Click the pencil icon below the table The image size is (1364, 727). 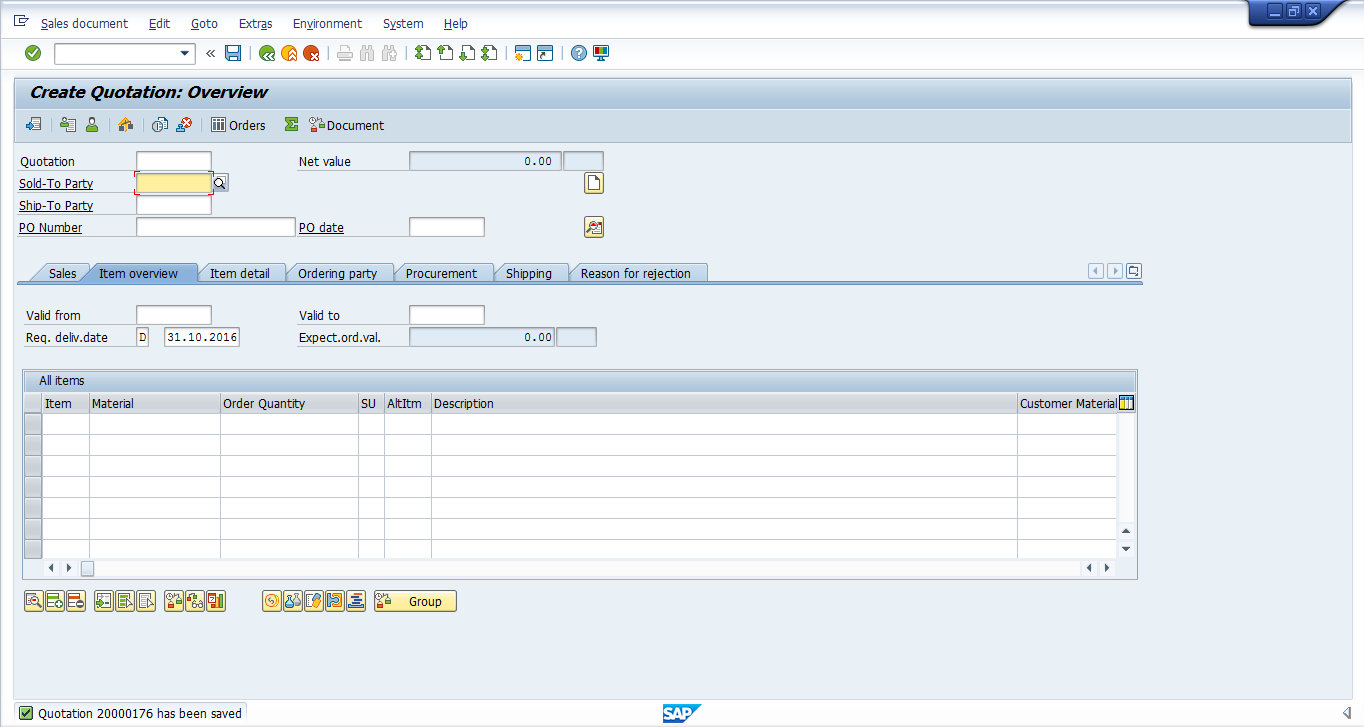(x=314, y=601)
